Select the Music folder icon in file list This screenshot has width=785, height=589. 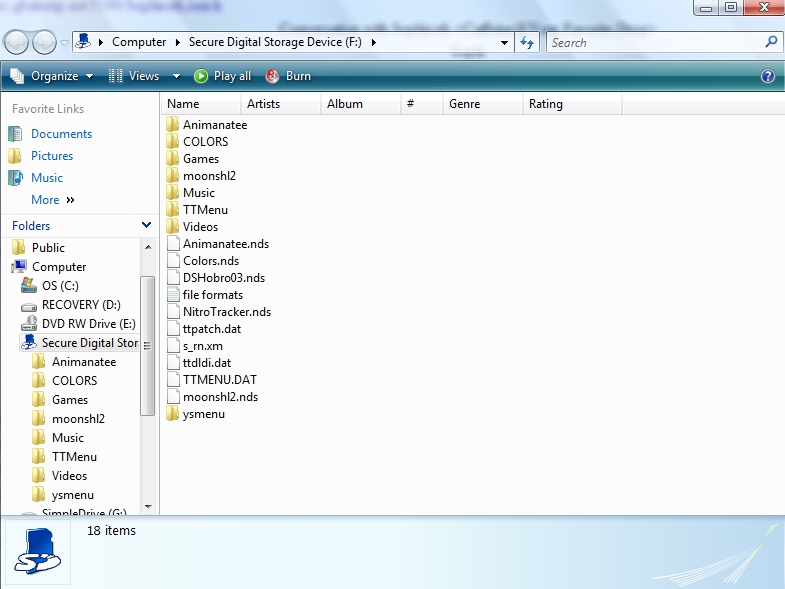[x=173, y=193]
